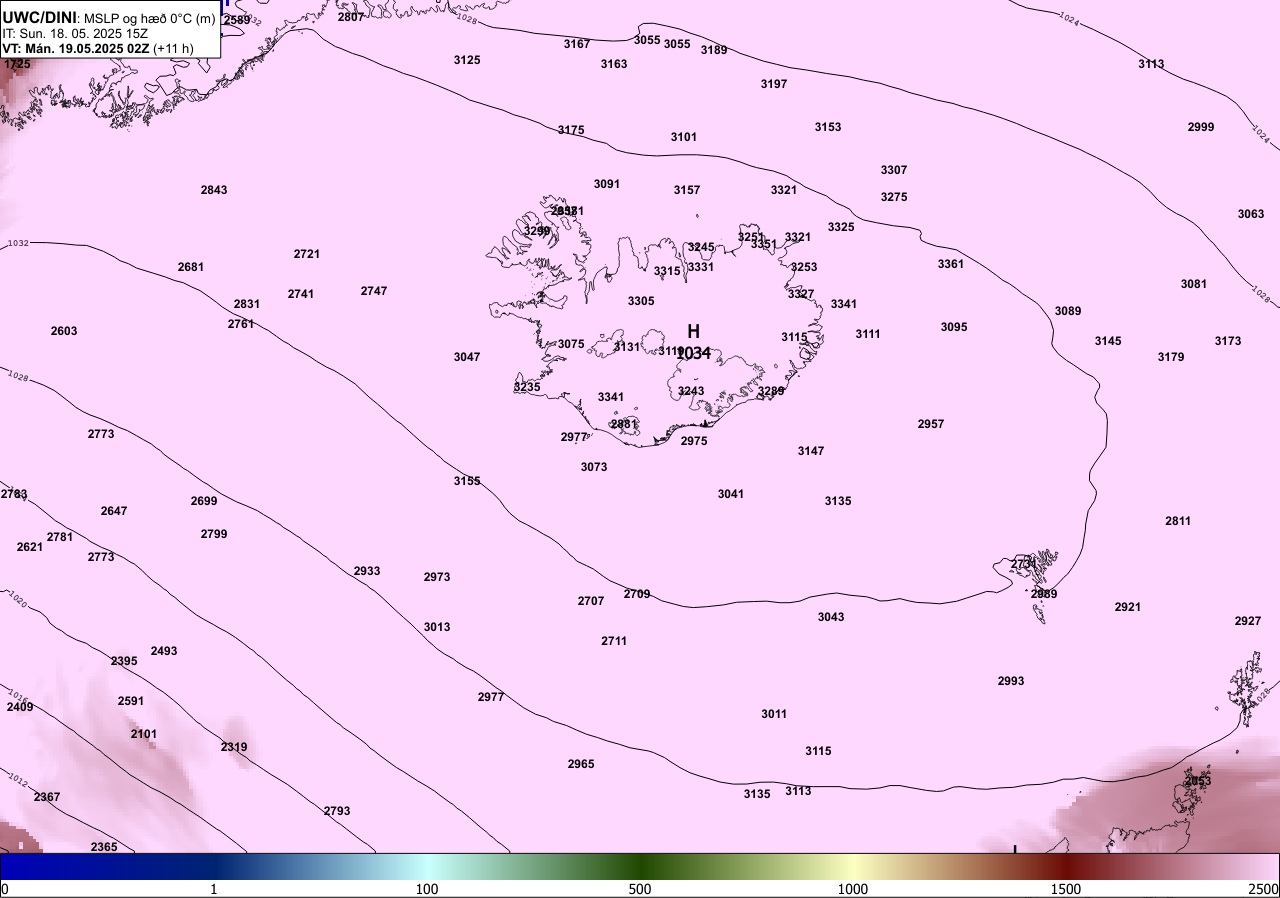Click the height value 2707
Viewport: 1280px width, 898px height.
point(591,601)
